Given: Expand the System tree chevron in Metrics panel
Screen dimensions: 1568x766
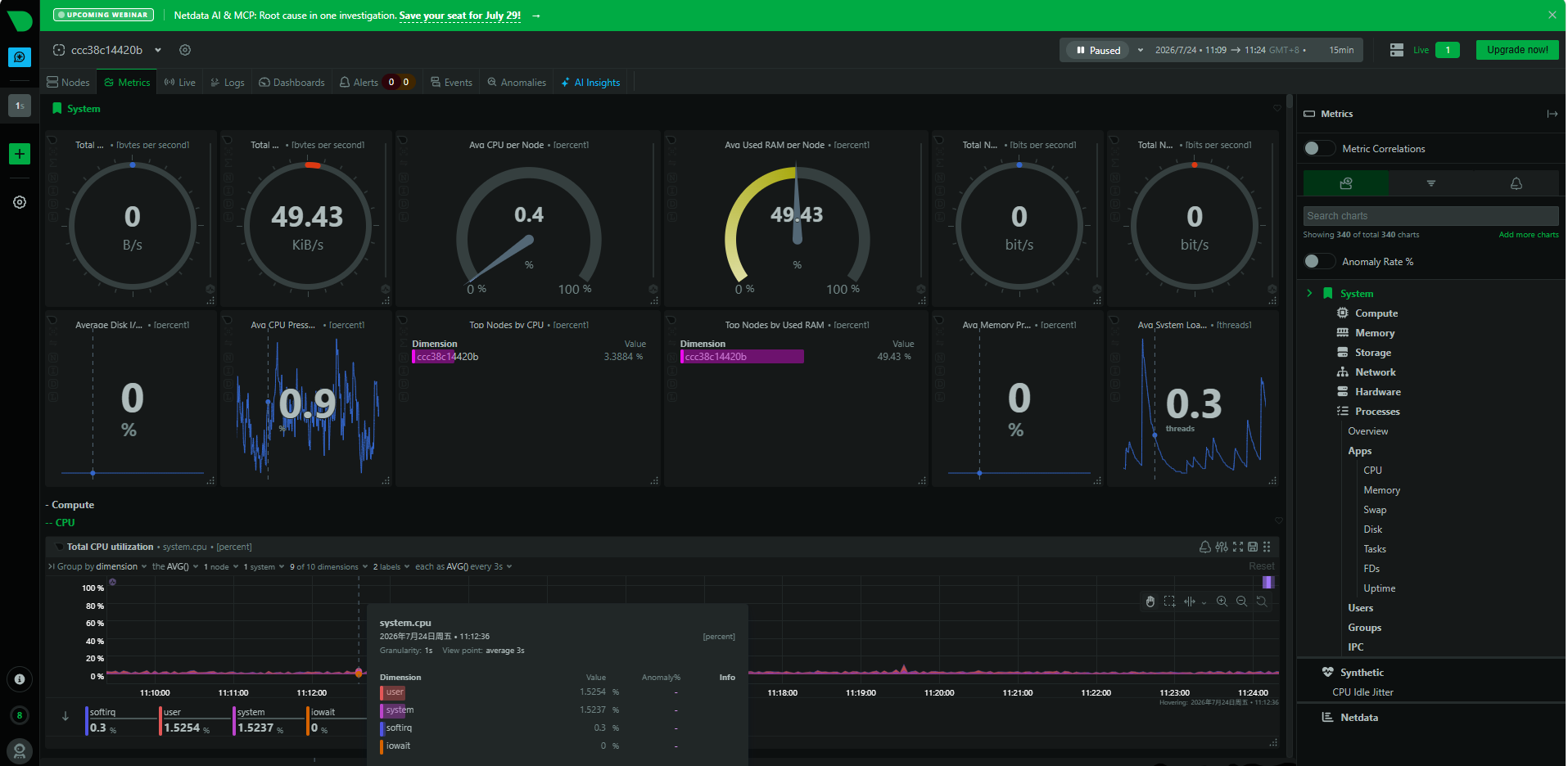Looking at the screenshot, I should tap(1309, 293).
